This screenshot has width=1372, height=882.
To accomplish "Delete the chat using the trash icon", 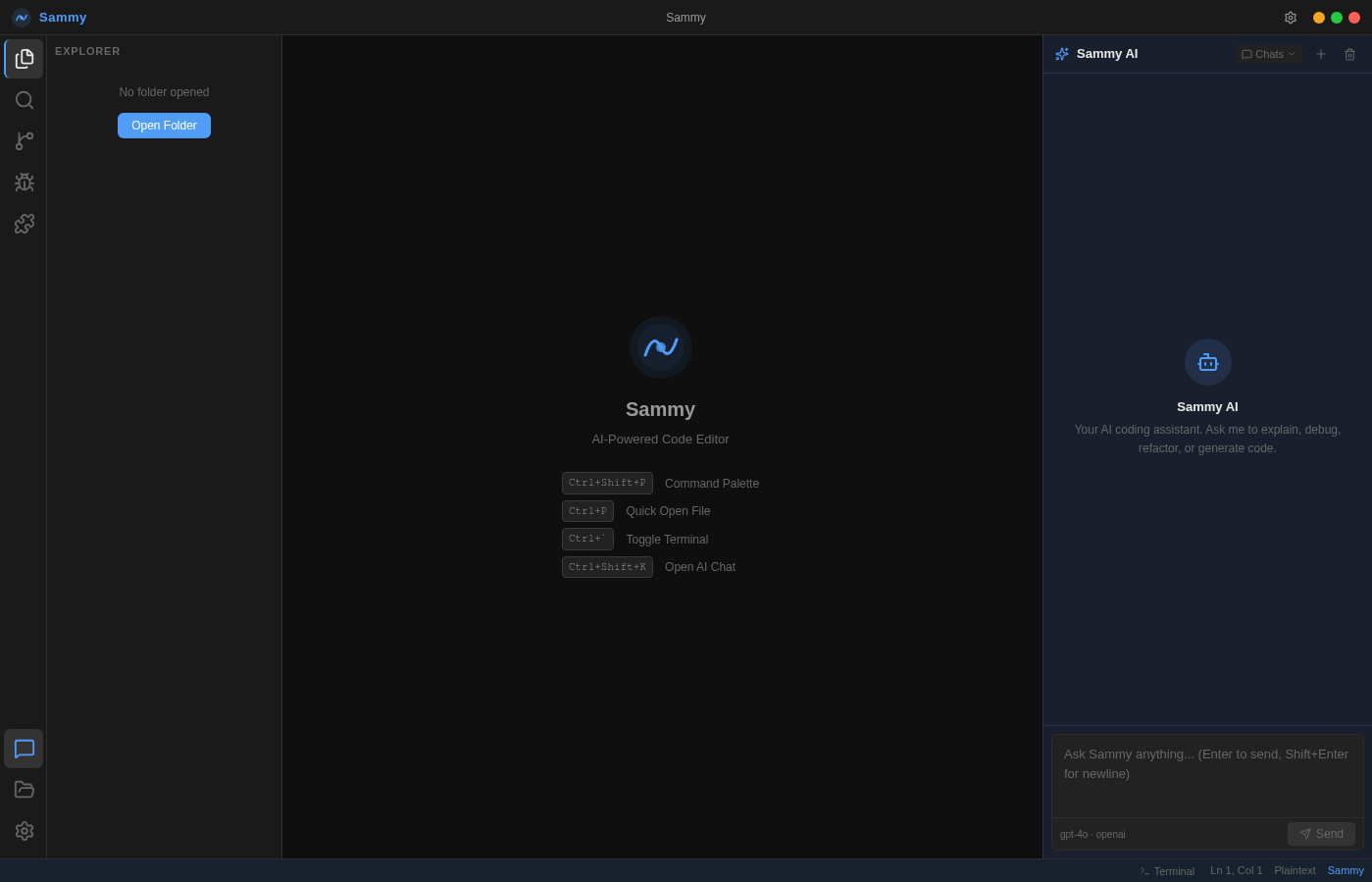I will 1350,54.
